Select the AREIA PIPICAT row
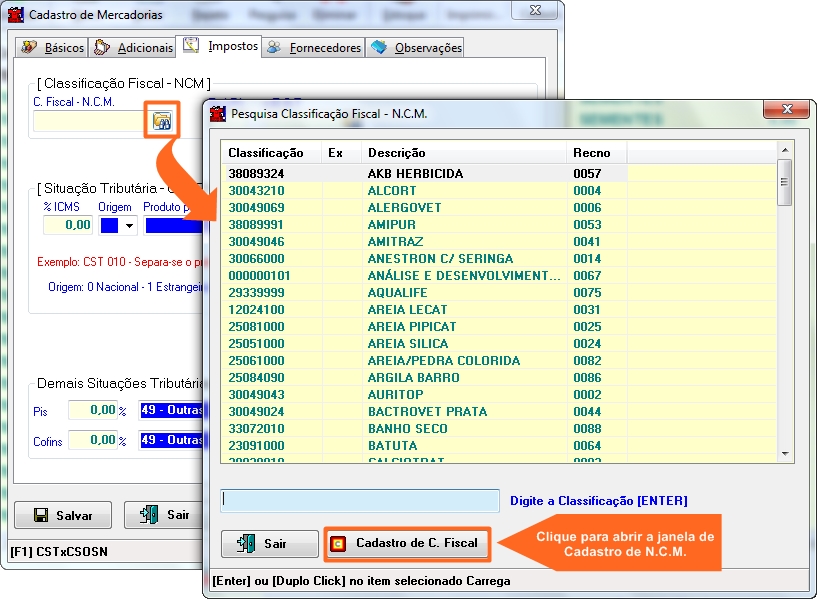The height and width of the screenshot is (599, 817). [x=499, y=327]
